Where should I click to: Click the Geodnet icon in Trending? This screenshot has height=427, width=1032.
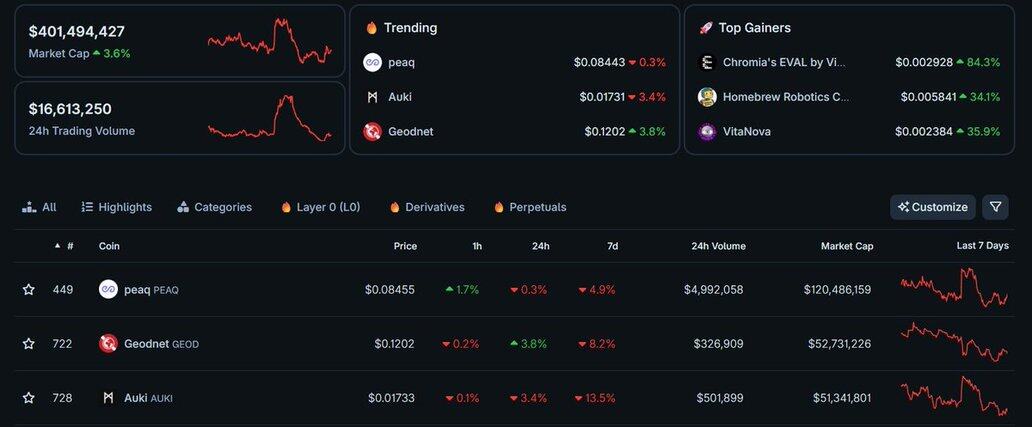[x=372, y=131]
